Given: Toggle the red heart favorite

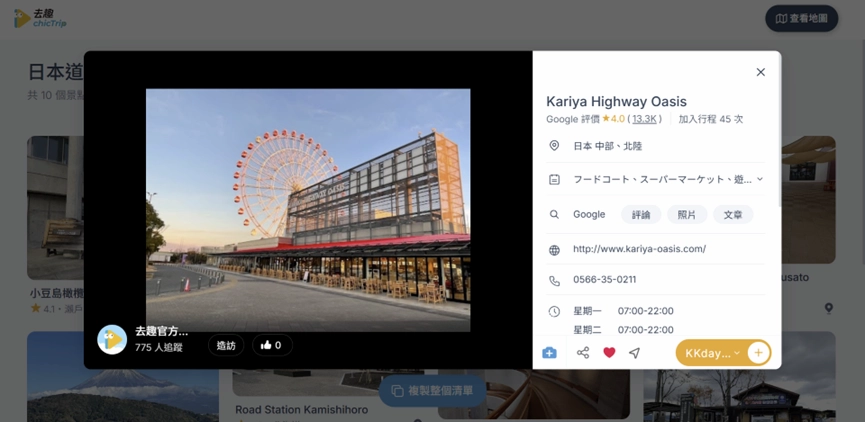Looking at the screenshot, I should (609, 353).
